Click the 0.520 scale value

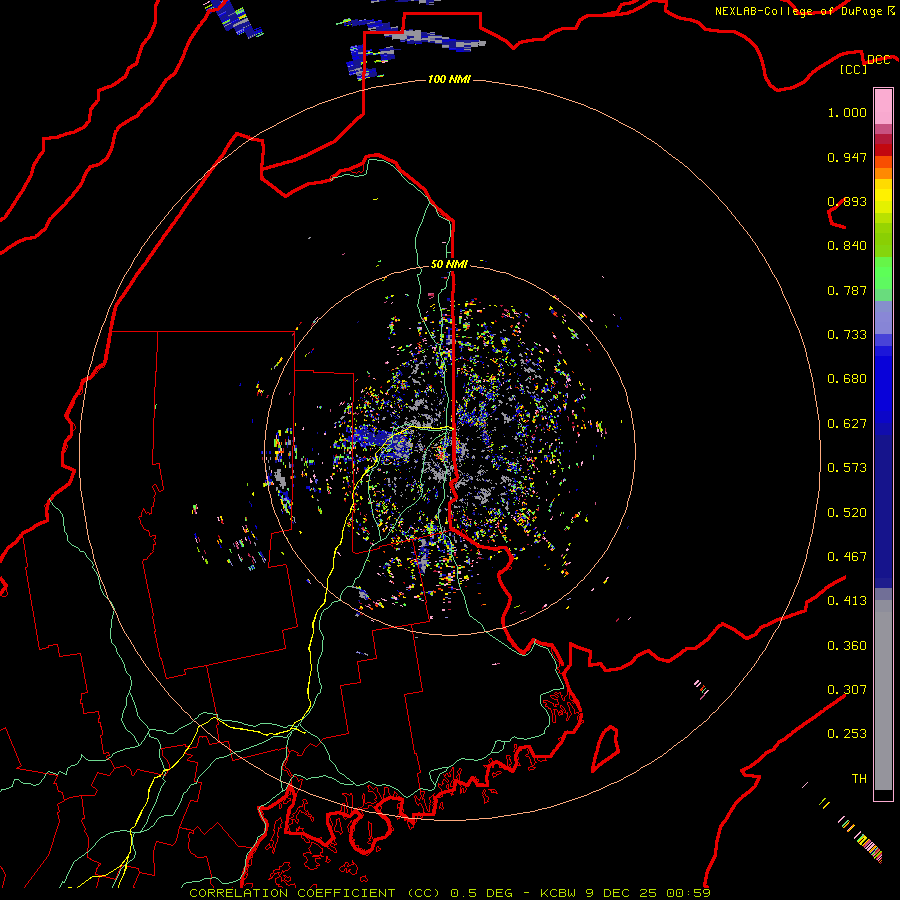click(847, 513)
